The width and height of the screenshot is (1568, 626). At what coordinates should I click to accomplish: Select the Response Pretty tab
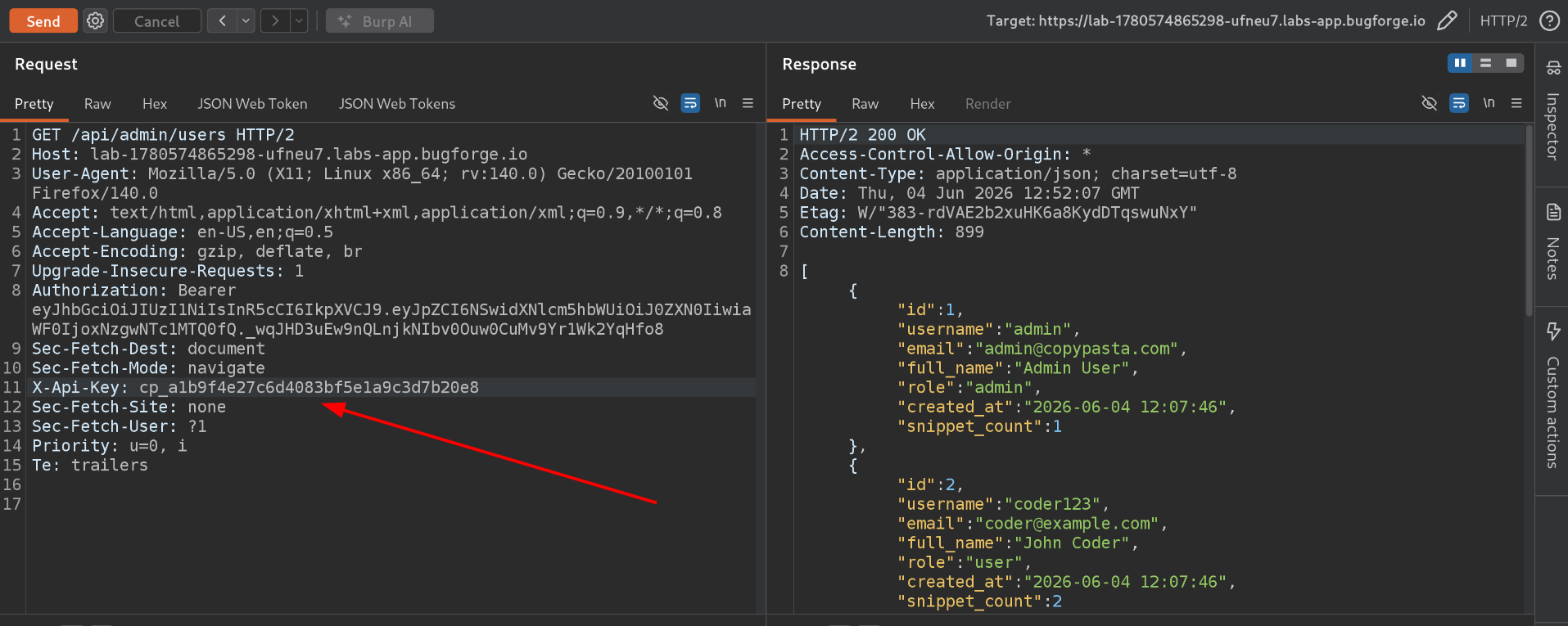(x=801, y=104)
